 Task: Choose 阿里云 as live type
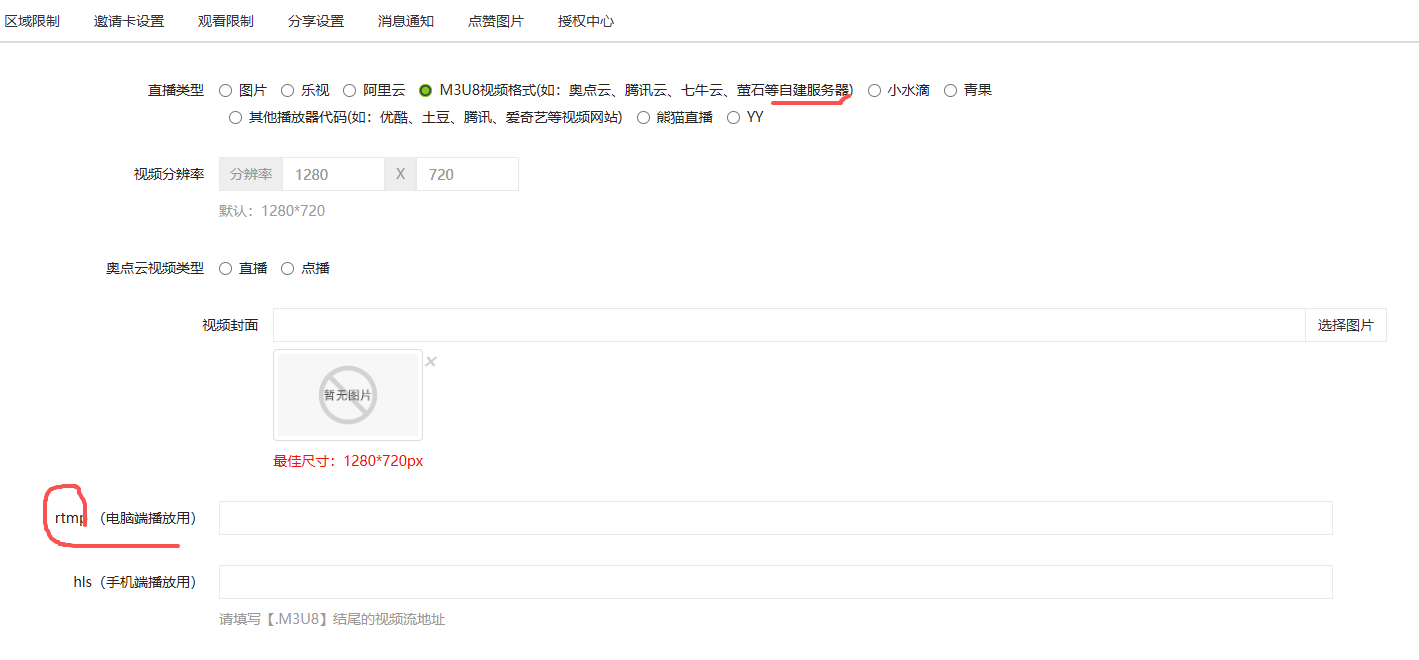tap(350, 91)
